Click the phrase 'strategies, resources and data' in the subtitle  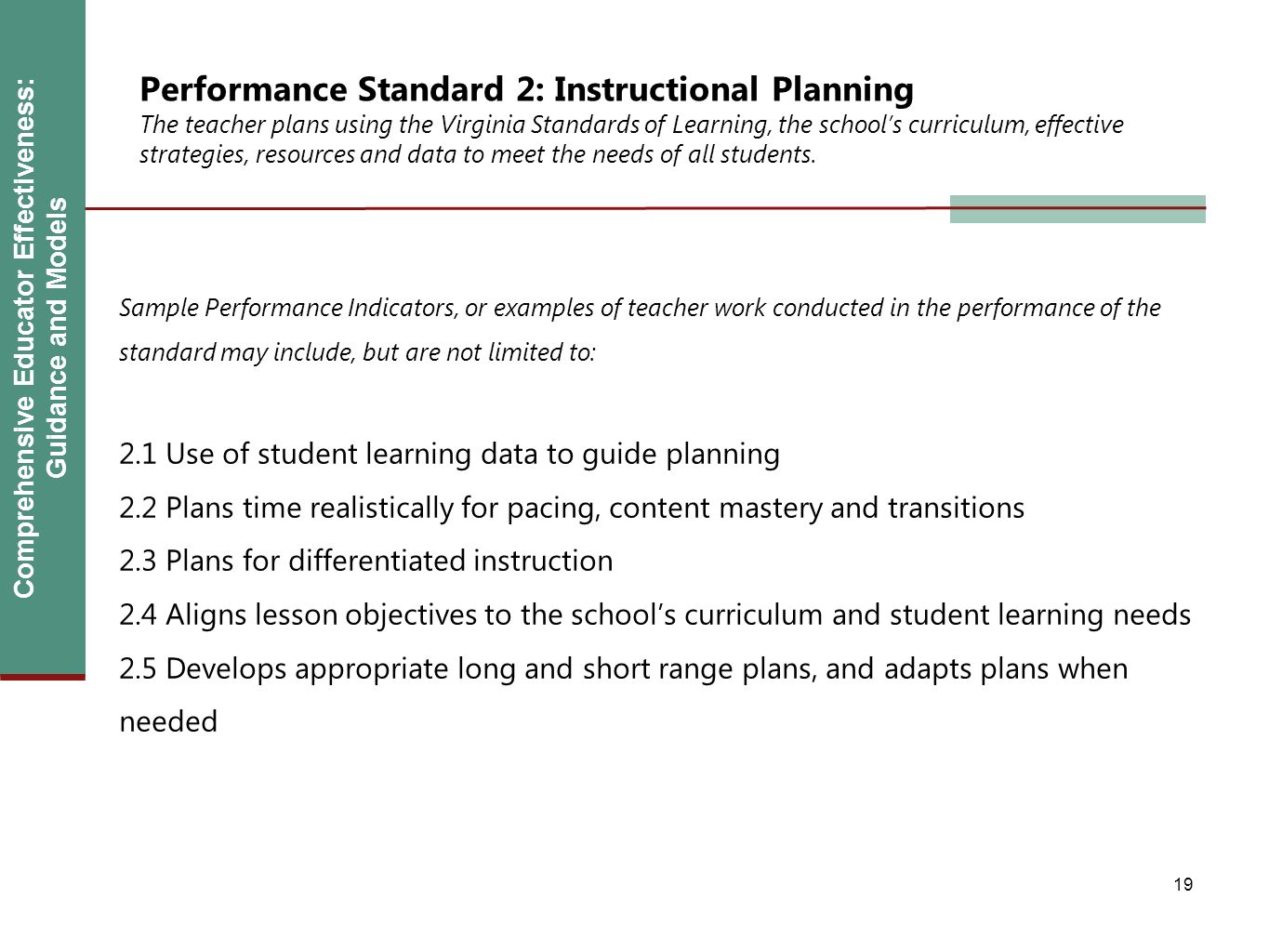pos(271,155)
